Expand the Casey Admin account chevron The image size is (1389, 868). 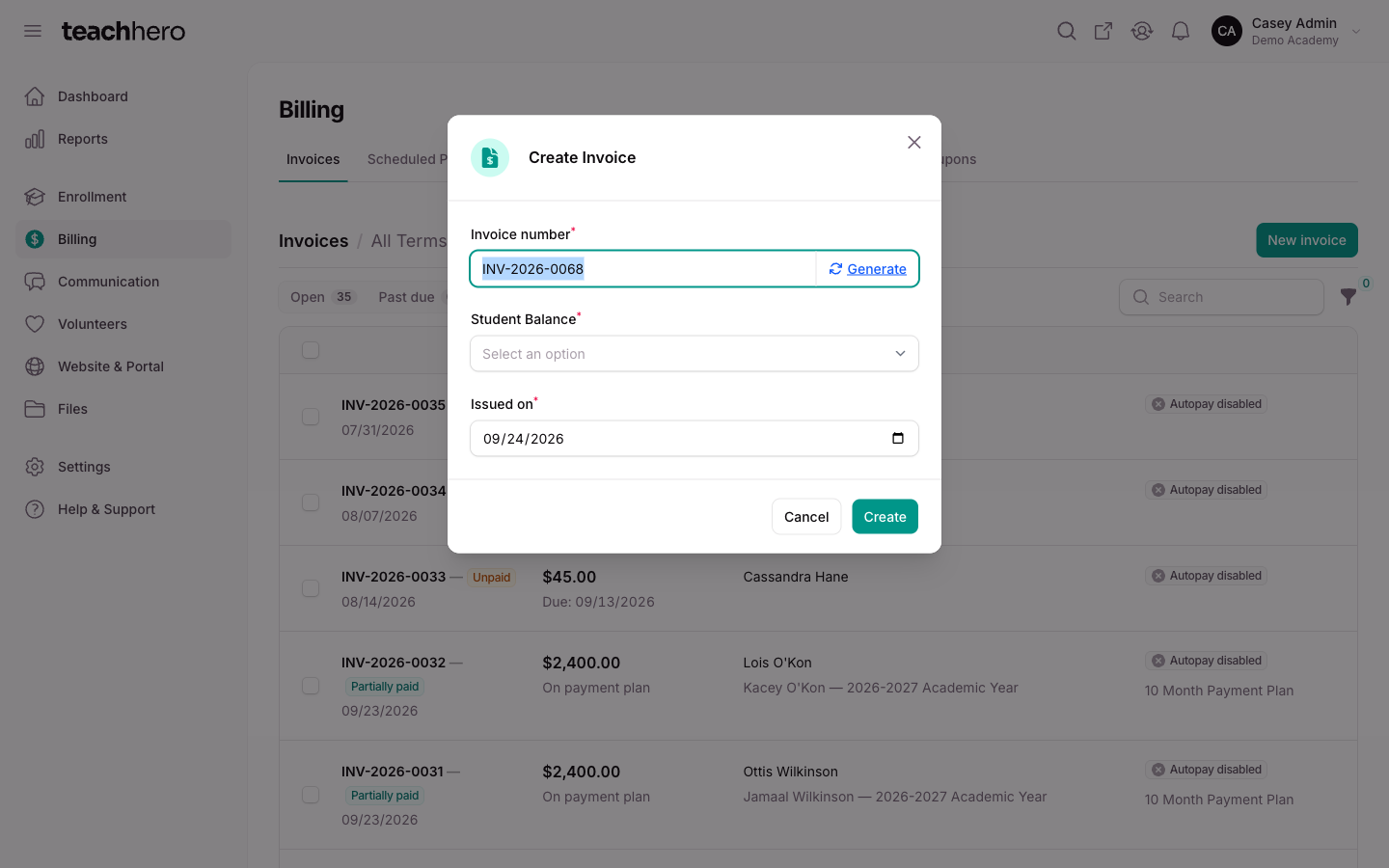point(1356,32)
